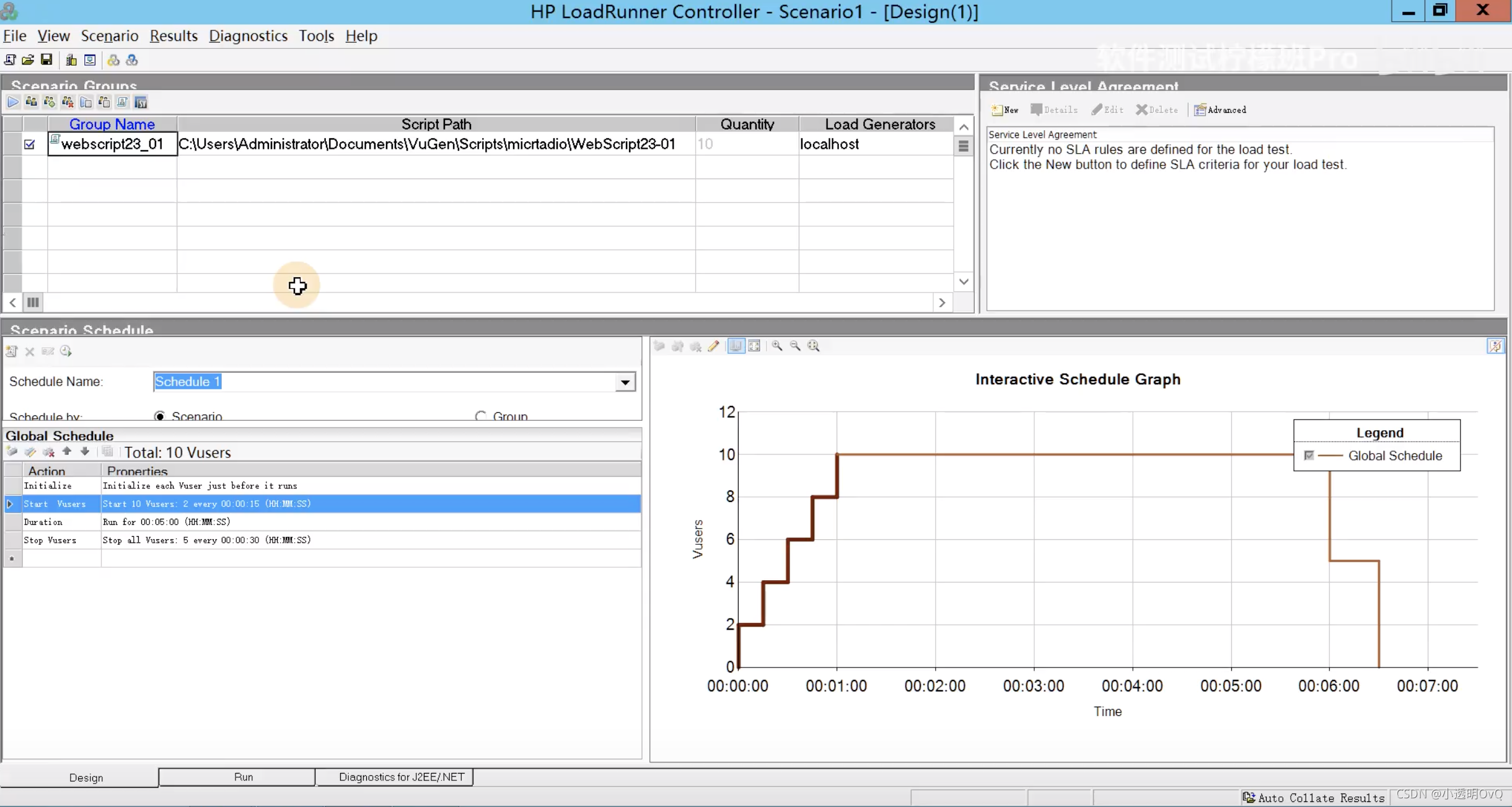The width and height of the screenshot is (1512, 807).
Task: Click the localhost Load Generators cell
Action: point(876,144)
